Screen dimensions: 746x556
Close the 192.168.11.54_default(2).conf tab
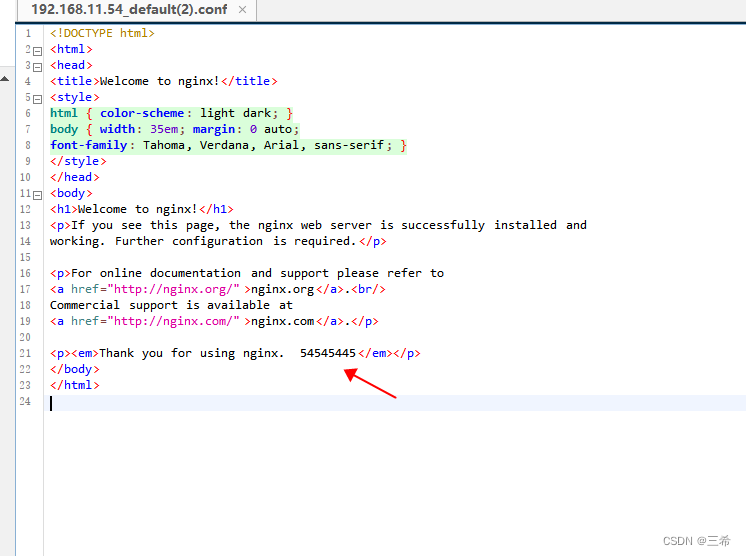(x=243, y=10)
